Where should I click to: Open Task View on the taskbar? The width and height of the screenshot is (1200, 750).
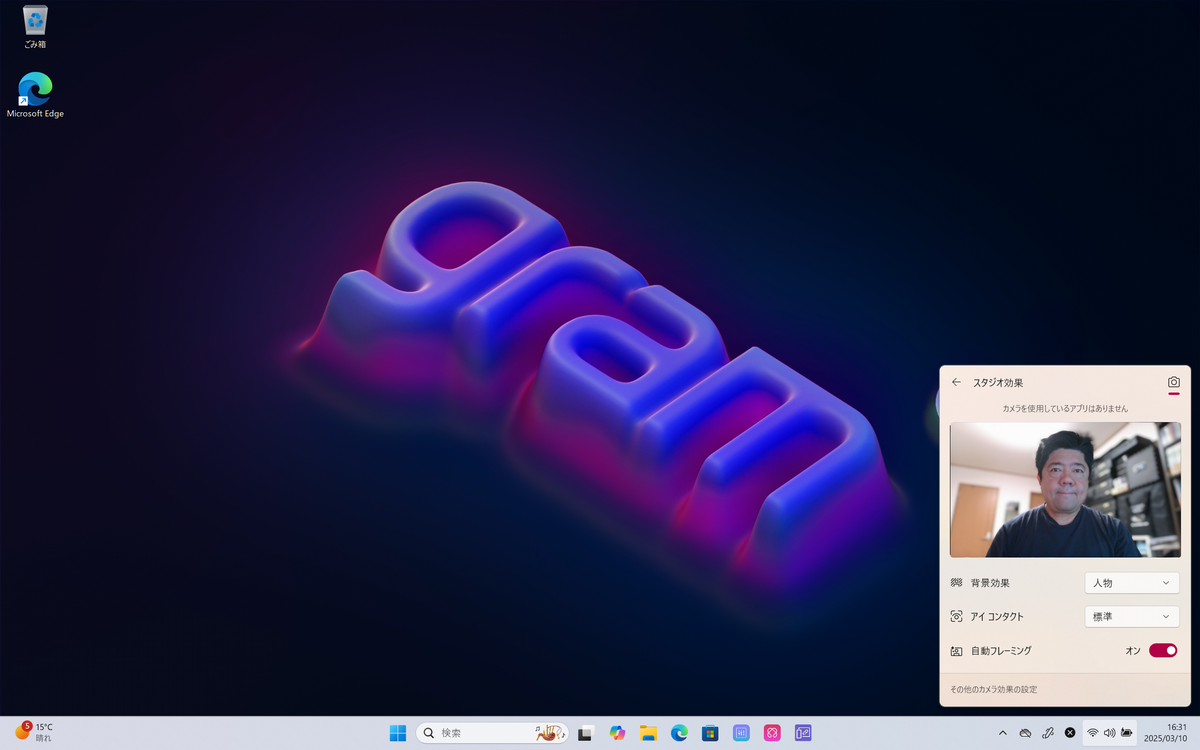tap(586, 733)
